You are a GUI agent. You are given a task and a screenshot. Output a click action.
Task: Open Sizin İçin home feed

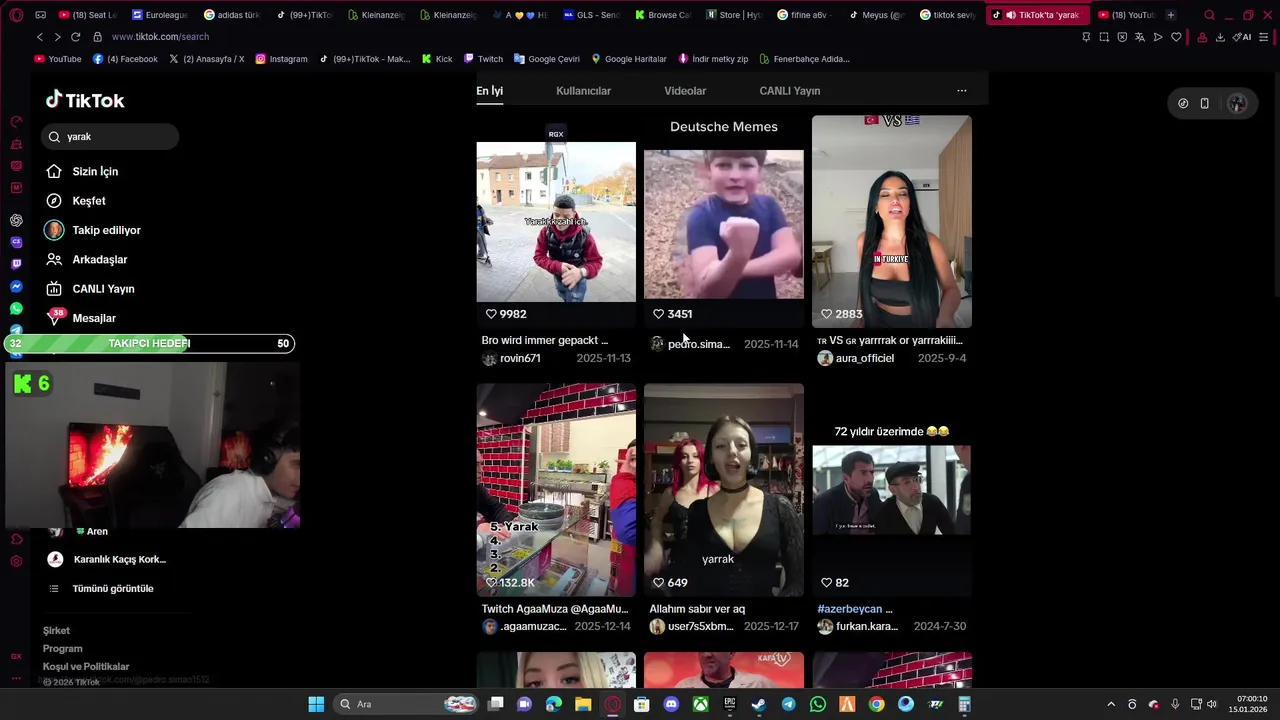click(x=82, y=172)
